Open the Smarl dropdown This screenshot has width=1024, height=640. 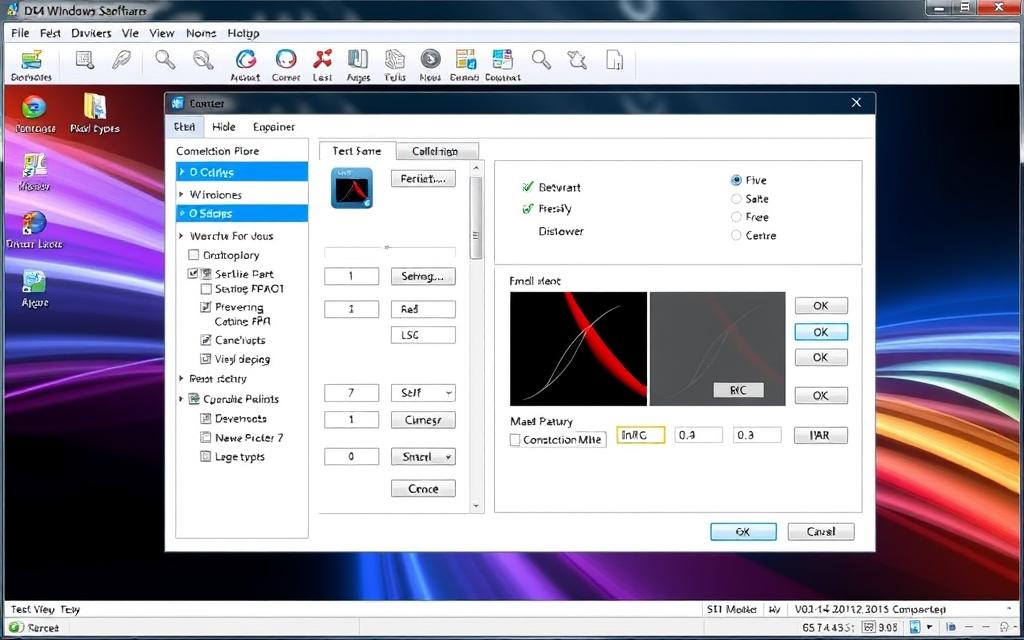[423, 457]
